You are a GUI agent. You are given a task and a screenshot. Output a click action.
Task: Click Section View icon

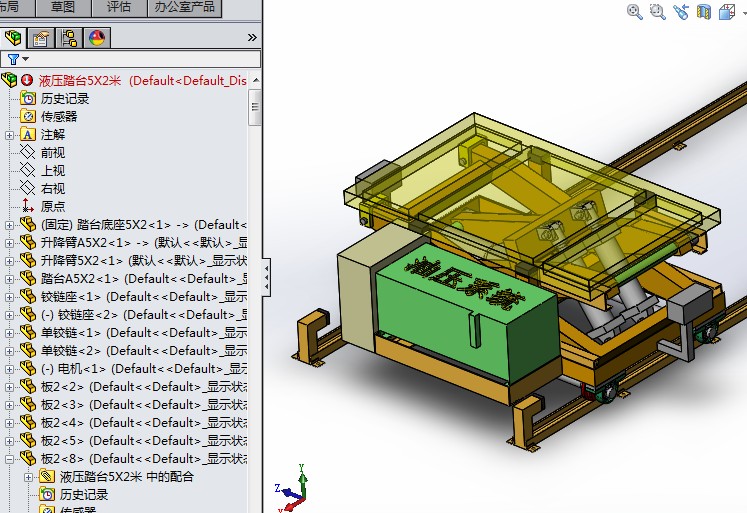click(x=704, y=11)
